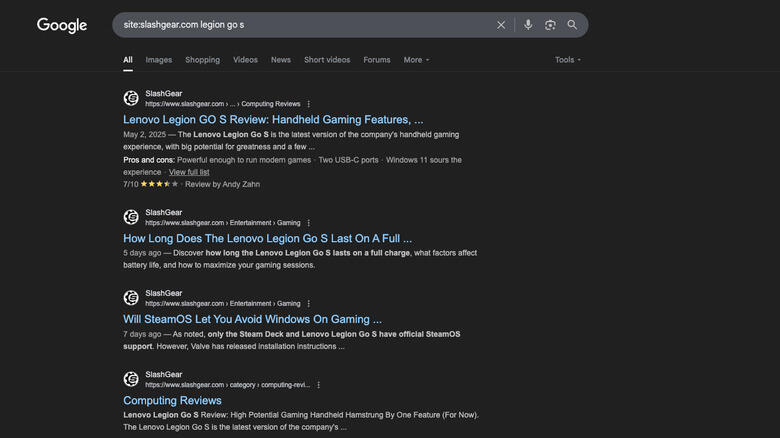The height and width of the screenshot is (438, 780).
Task: Click '5 days ago' snippet date
Action: pos(142,253)
